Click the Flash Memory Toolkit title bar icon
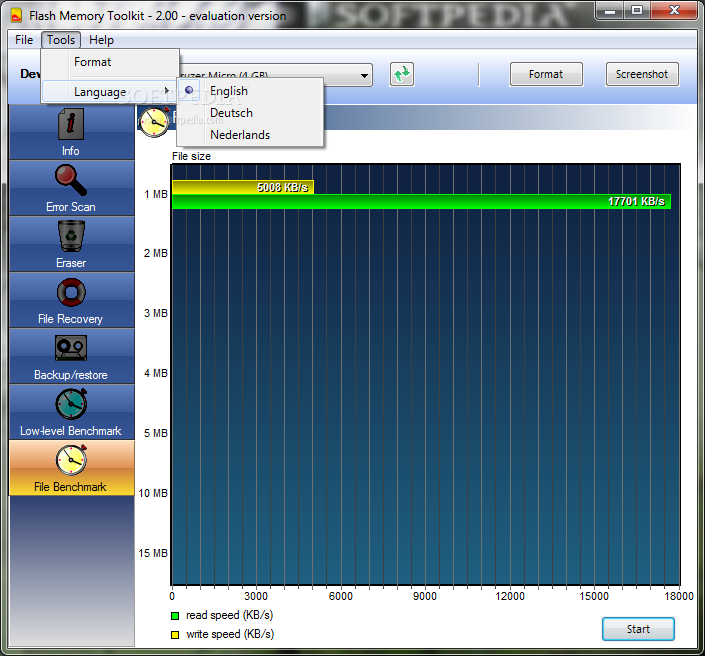 tap(16, 15)
